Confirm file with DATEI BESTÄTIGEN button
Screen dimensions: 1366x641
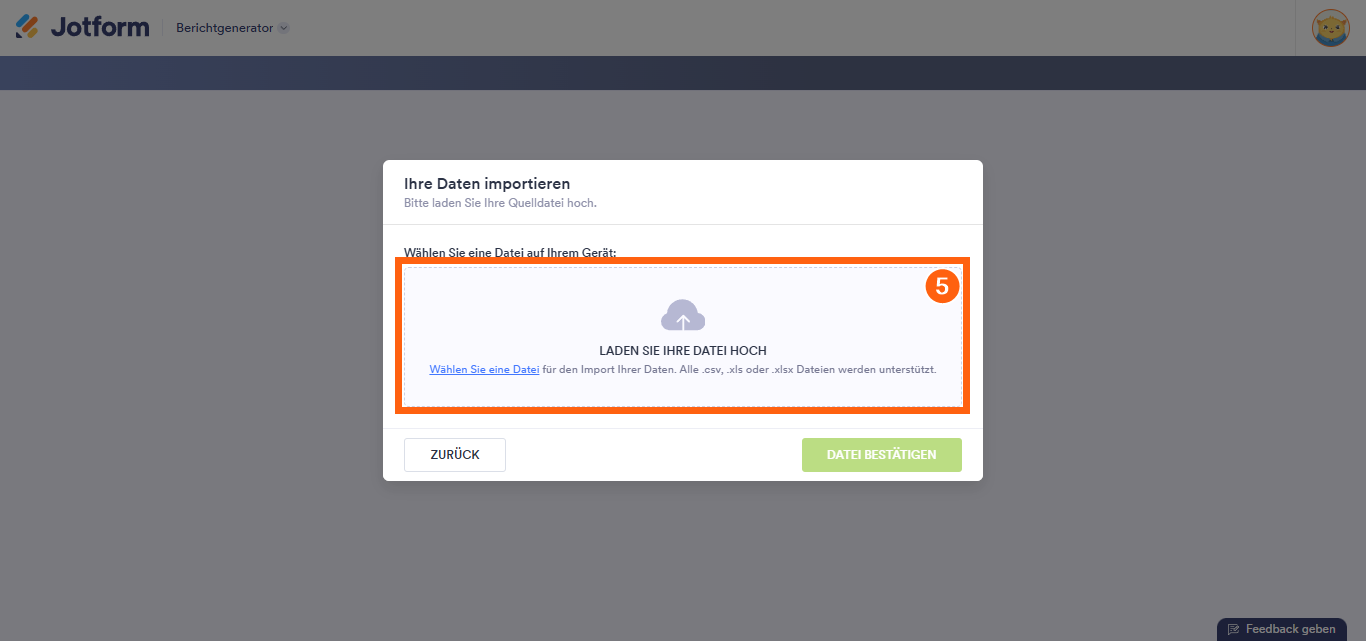pos(882,454)
